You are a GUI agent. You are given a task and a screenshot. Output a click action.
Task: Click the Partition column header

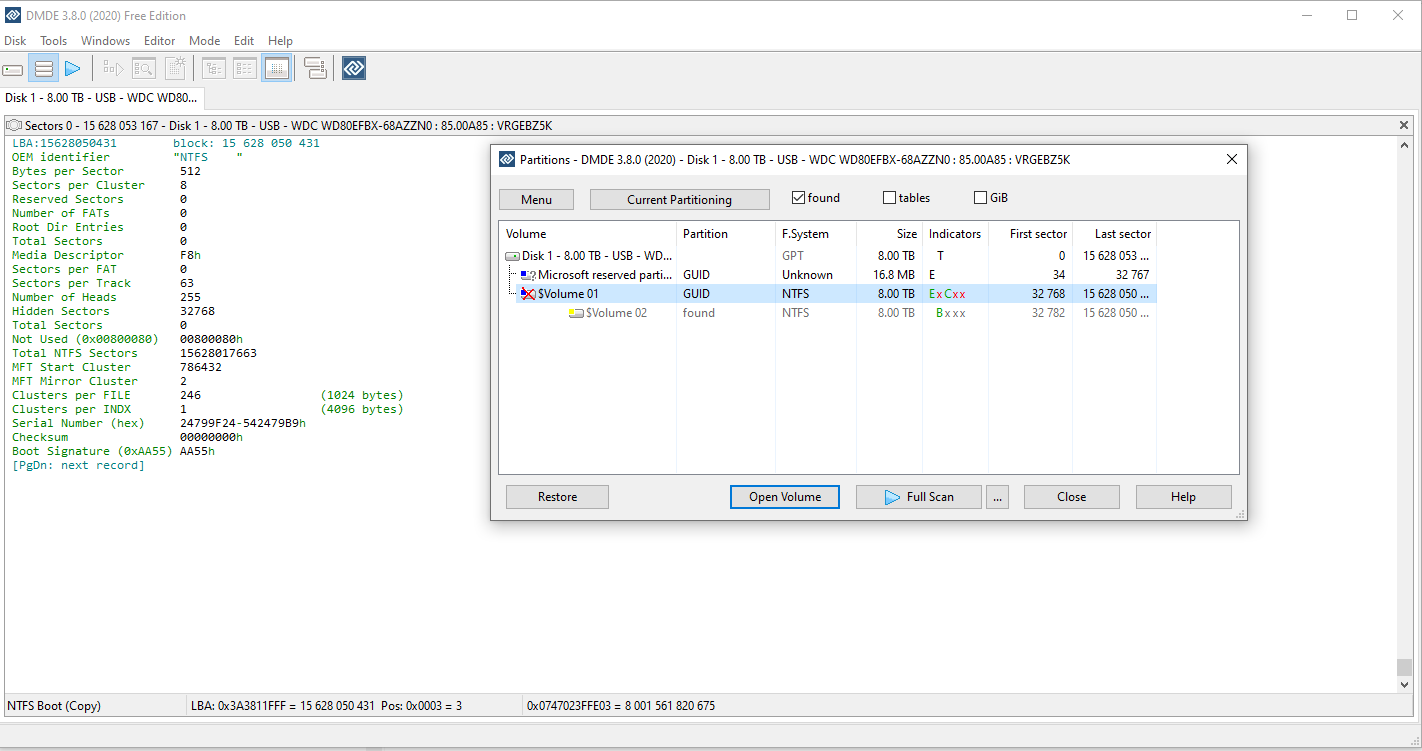coord(726,234)
